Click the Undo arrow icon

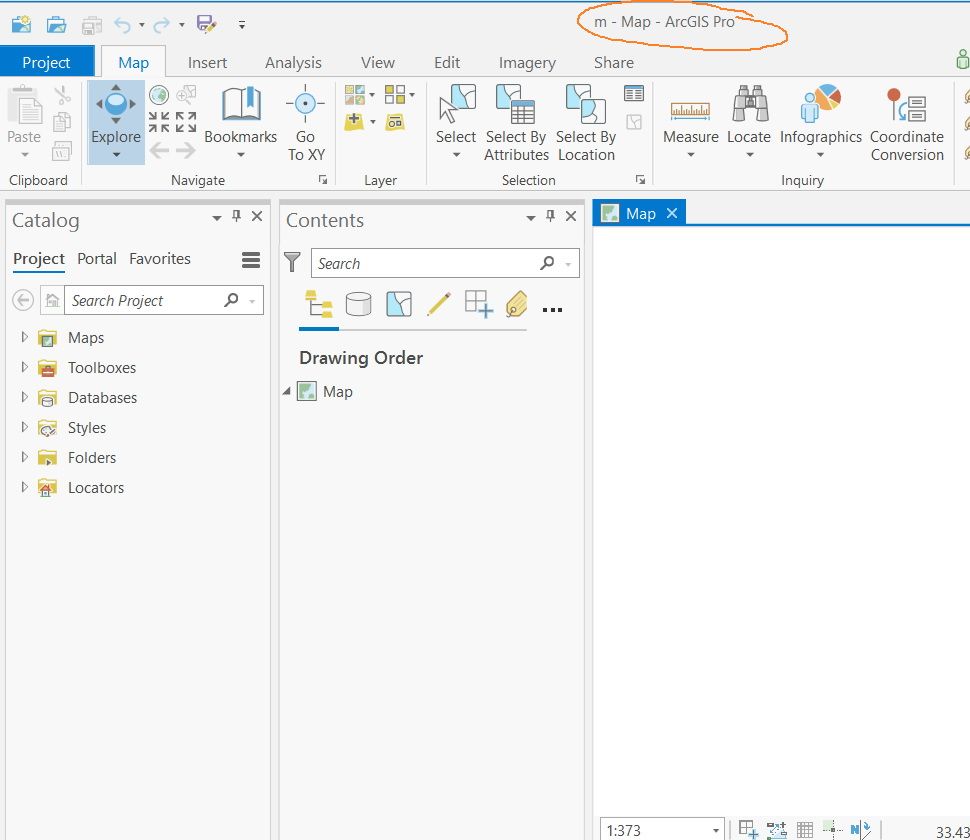coord(122,25)
